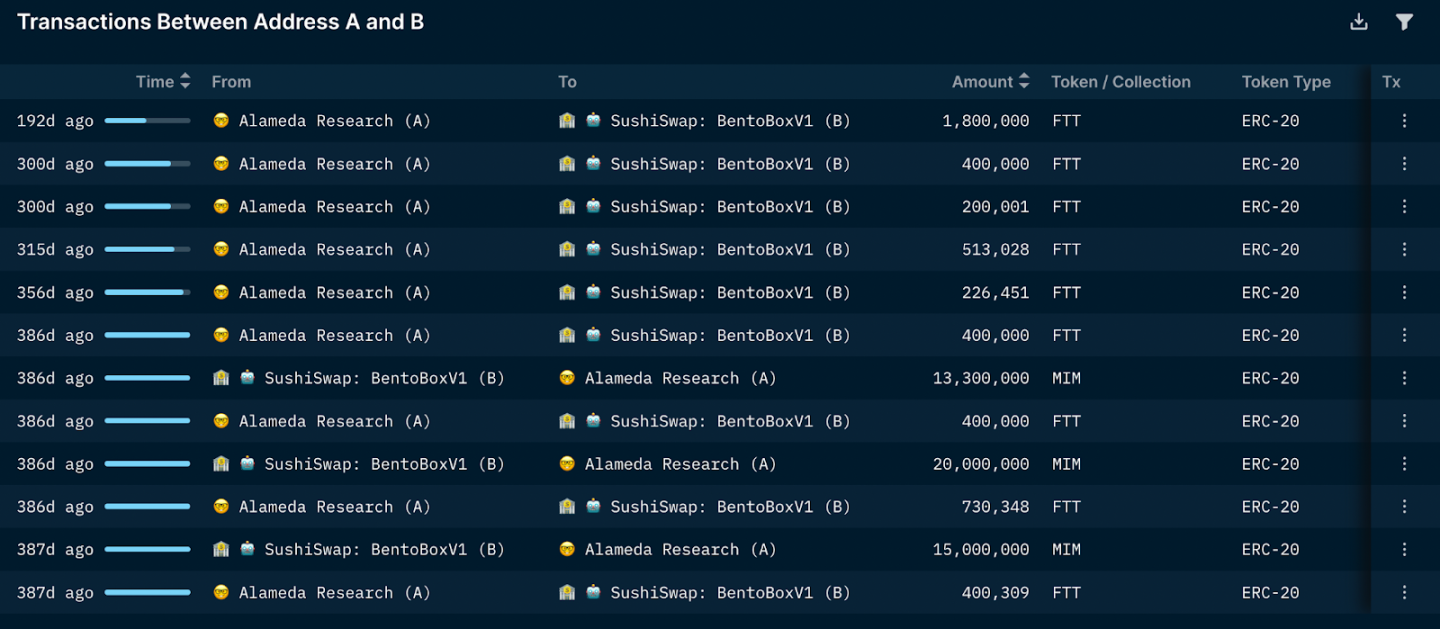This screenshot has width=1440, height=629.
Task: Open the three-dot menu for the 20,000,000 MIM row
Action: pyautogui.click(x=1404, y=464)
